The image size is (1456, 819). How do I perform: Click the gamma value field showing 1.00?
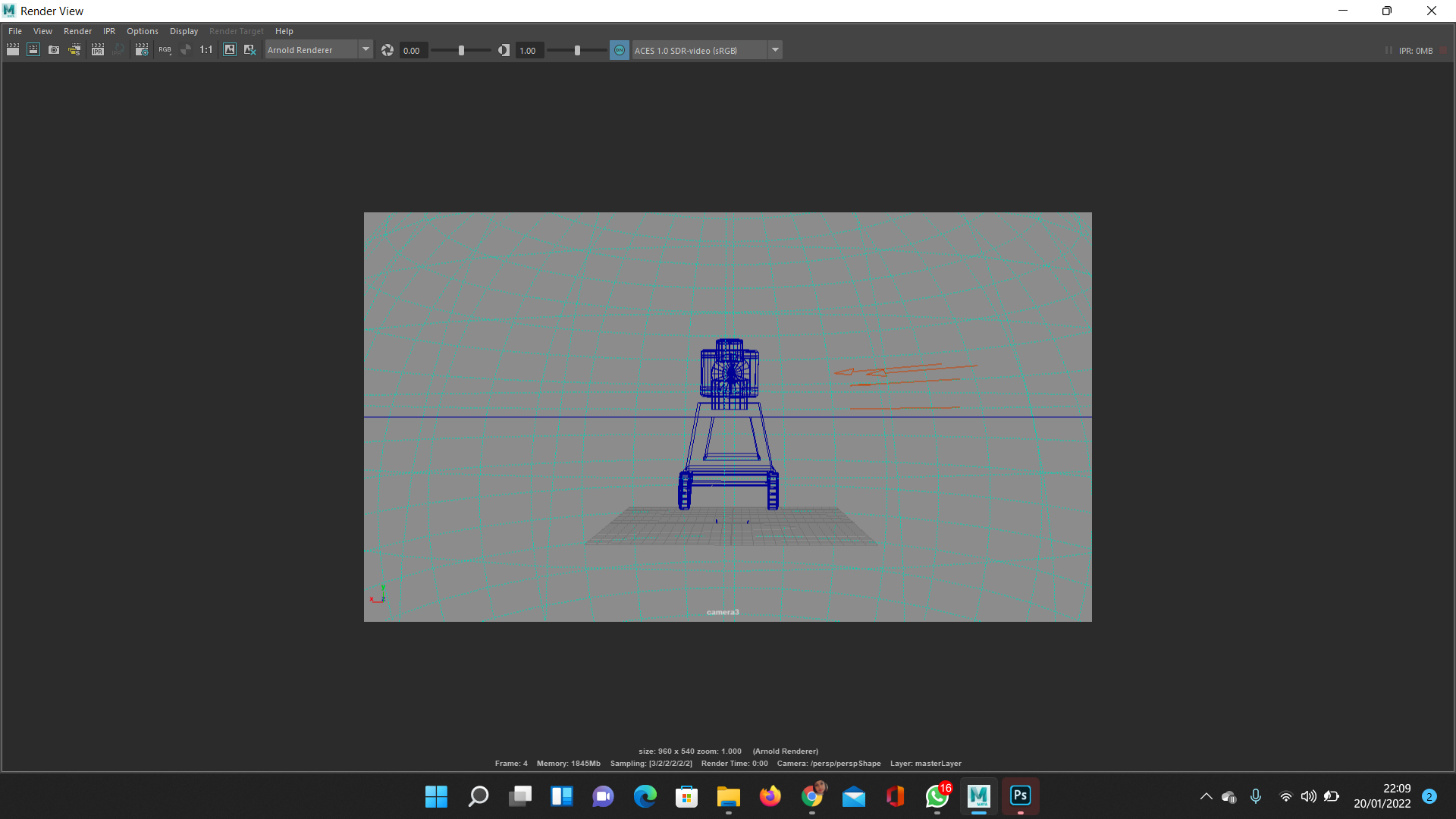[x=529, y=51]
